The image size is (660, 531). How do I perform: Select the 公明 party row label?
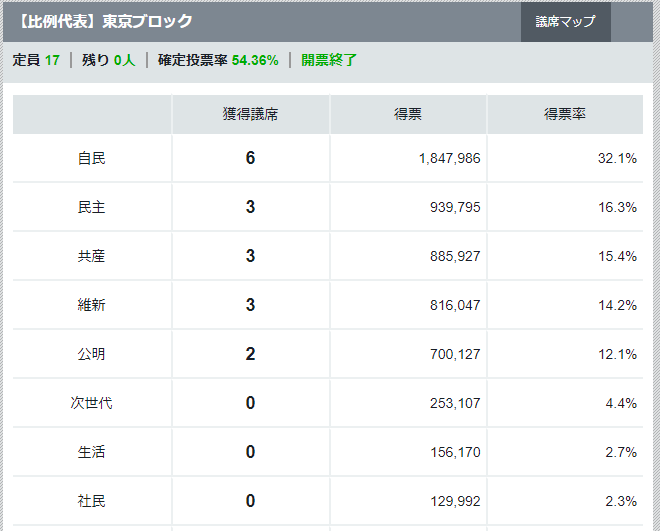point(91,354)
